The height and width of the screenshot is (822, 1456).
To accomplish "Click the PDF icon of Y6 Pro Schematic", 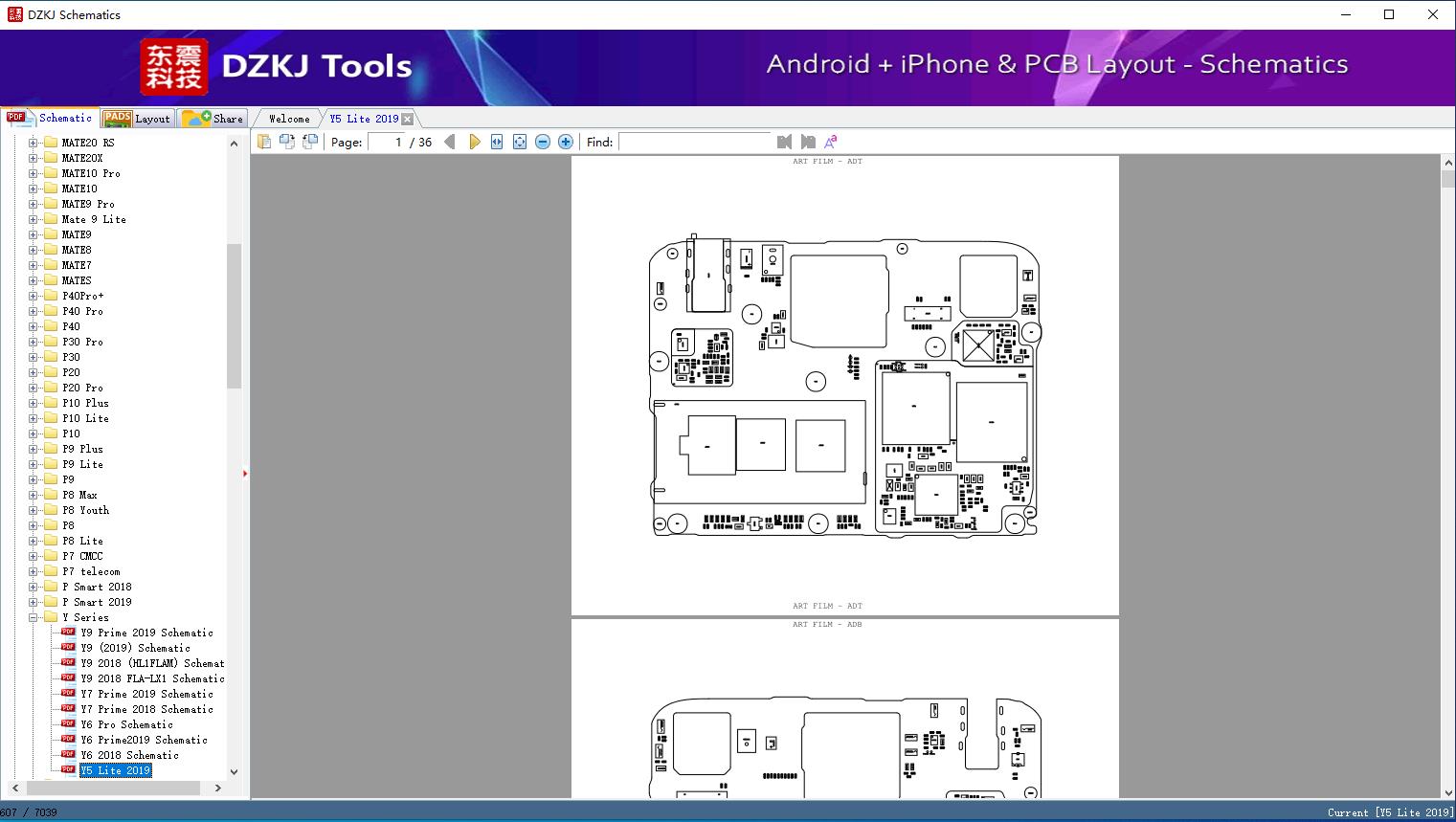I will point(68,724).
